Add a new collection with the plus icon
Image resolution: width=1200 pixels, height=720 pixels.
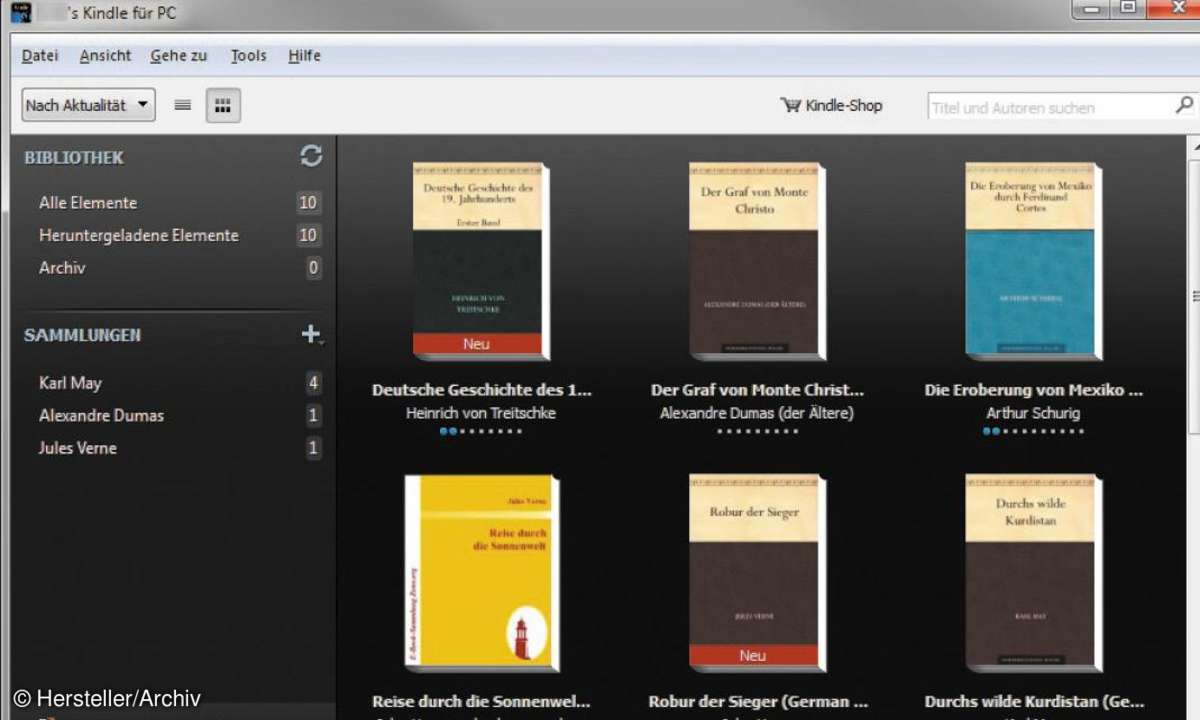312,334
